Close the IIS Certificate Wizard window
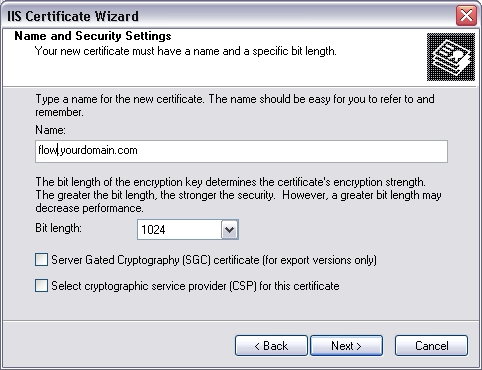 pyautogui.click(x=466, y=16)
